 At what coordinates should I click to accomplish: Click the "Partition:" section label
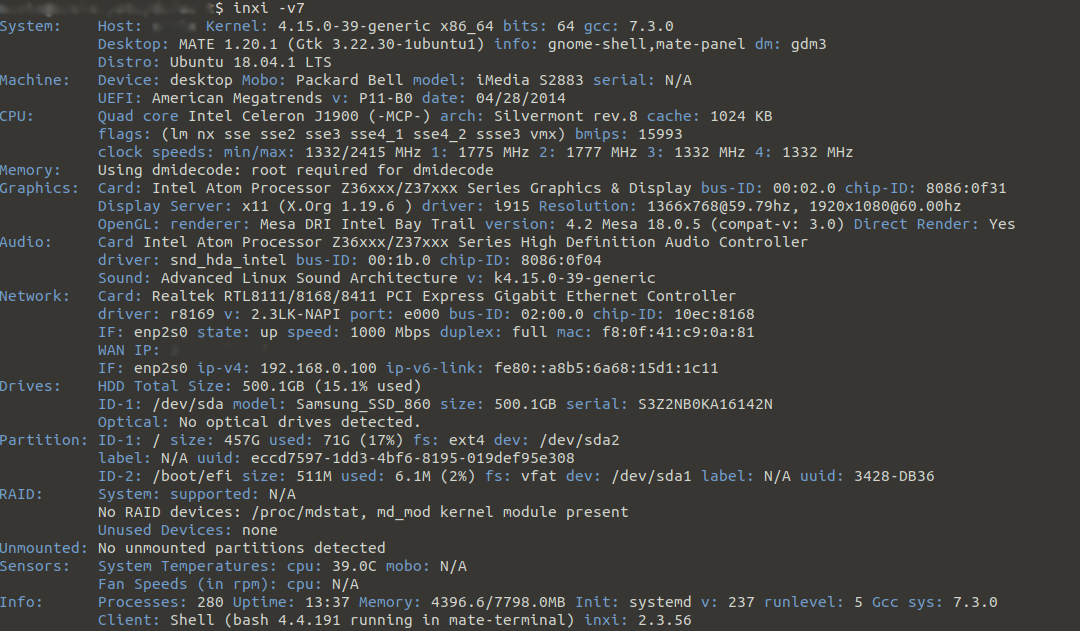44,440
